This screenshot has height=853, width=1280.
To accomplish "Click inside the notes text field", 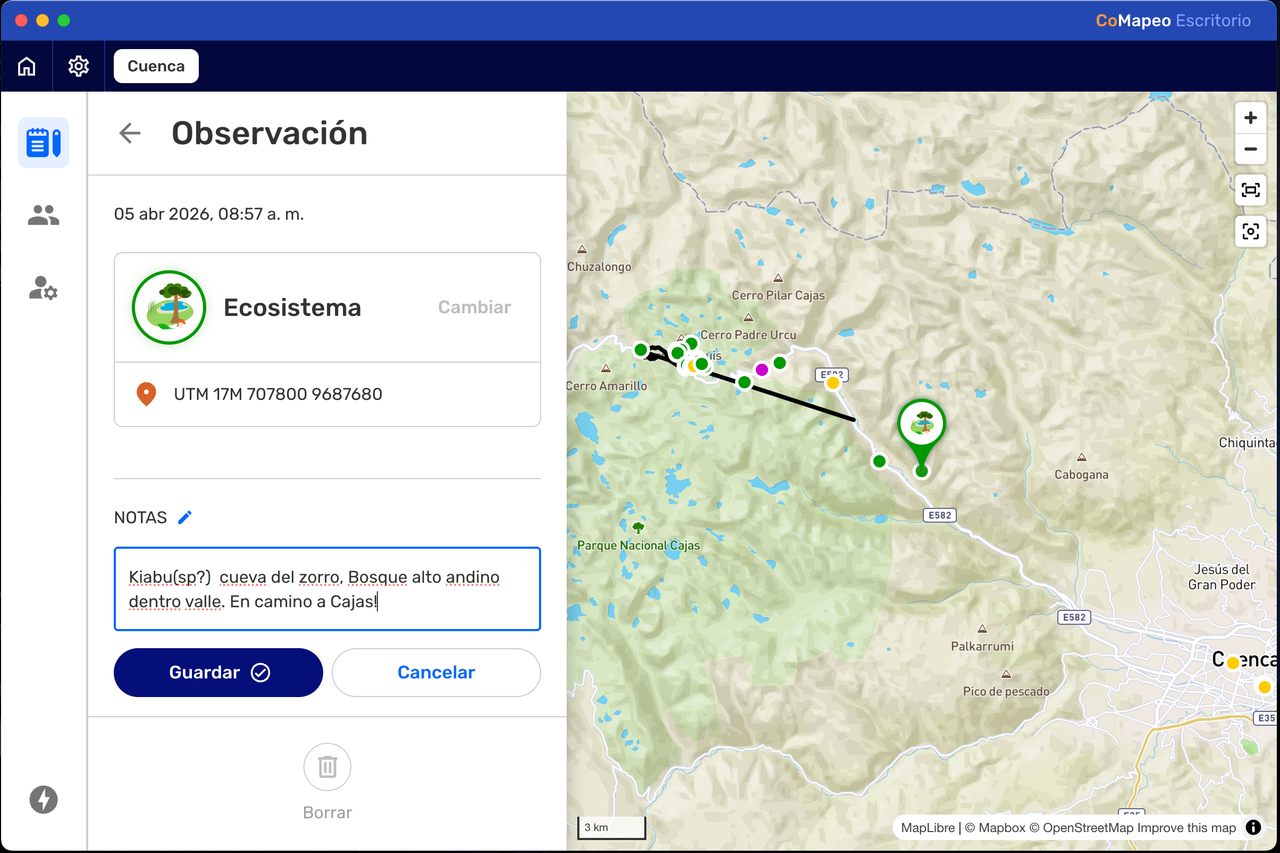I will pos(327,589).
